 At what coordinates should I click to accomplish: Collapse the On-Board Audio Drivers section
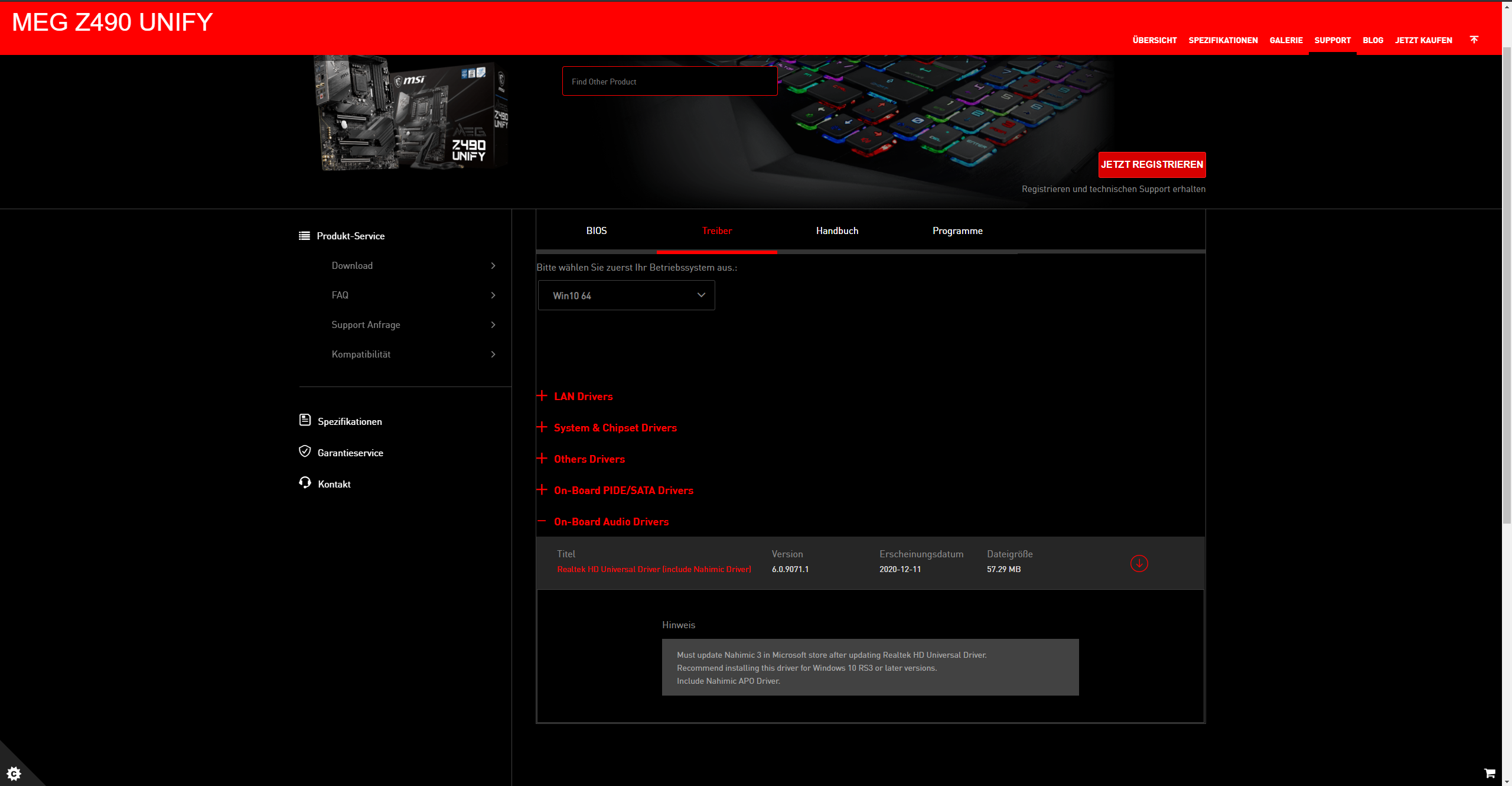[611, 522]
